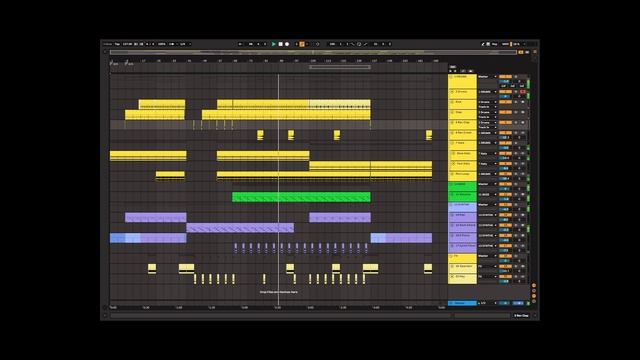Viewport: 640px width, 360px height.
Task: Start playback with the green Play button
Action: point(273,44)
